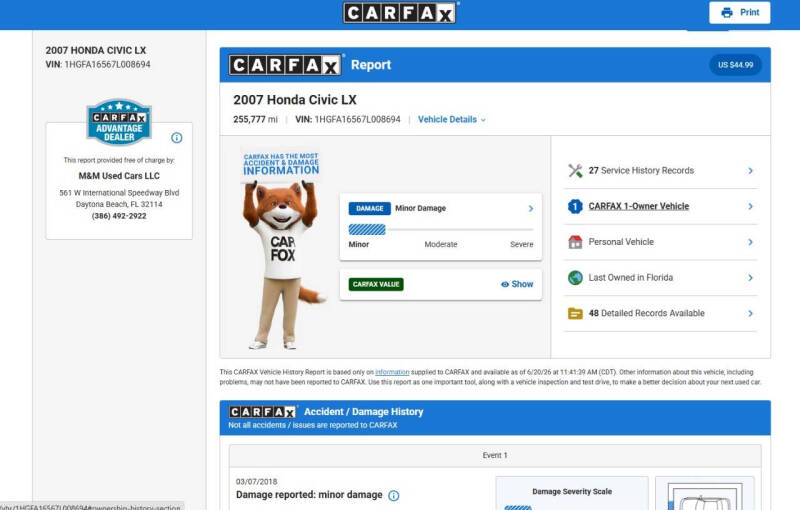Expand the 1-Owner Vehicle chevron
This screenshot has width=800, height=510.
(x=750, y=207)
